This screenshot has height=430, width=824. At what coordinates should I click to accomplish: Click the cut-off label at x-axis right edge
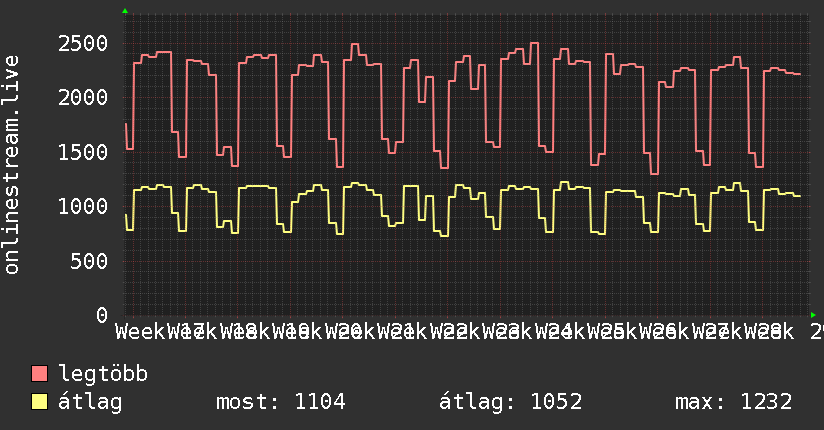coord(817,332)
